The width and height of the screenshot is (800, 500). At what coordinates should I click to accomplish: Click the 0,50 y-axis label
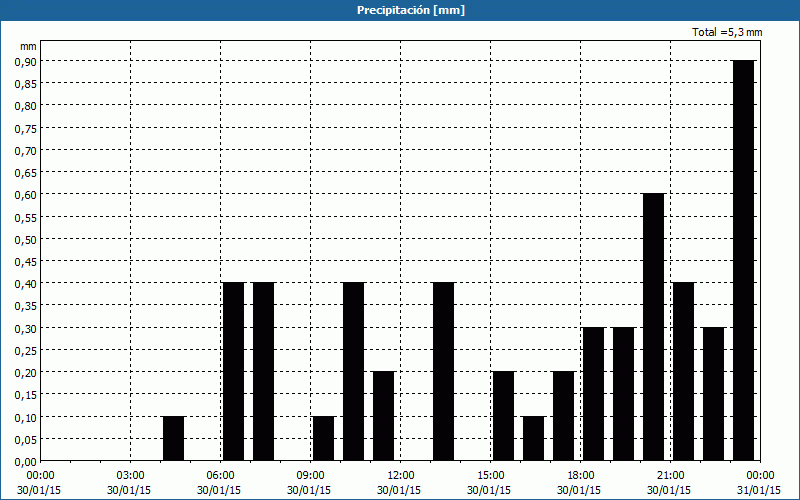click(26, 239)
